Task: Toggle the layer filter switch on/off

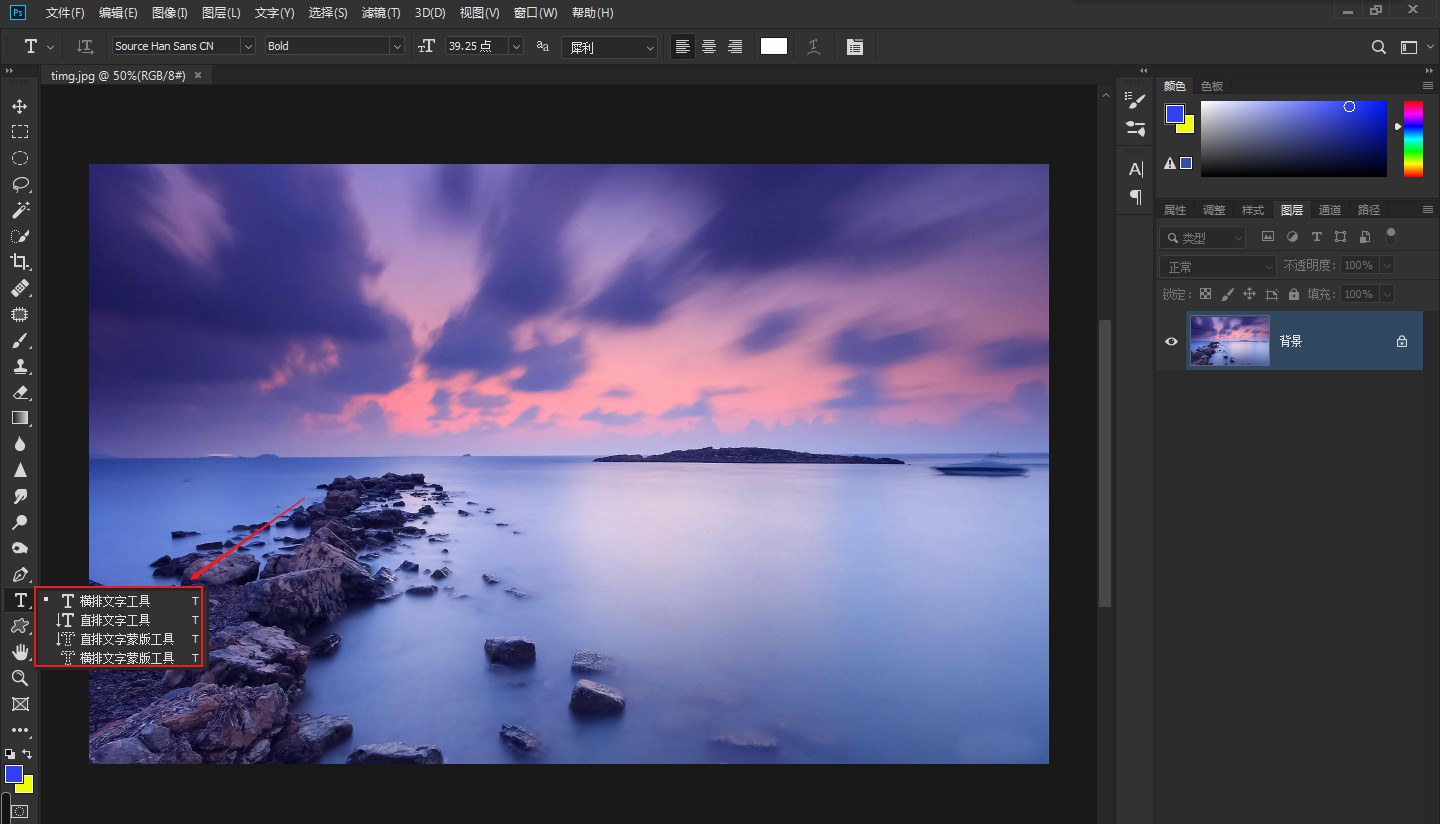Action: (x=1390, y=235)
